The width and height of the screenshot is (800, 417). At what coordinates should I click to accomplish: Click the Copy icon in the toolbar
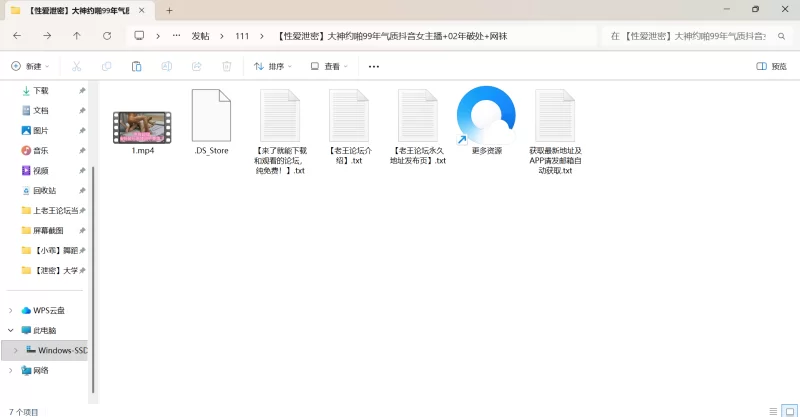tap(107, 66)
